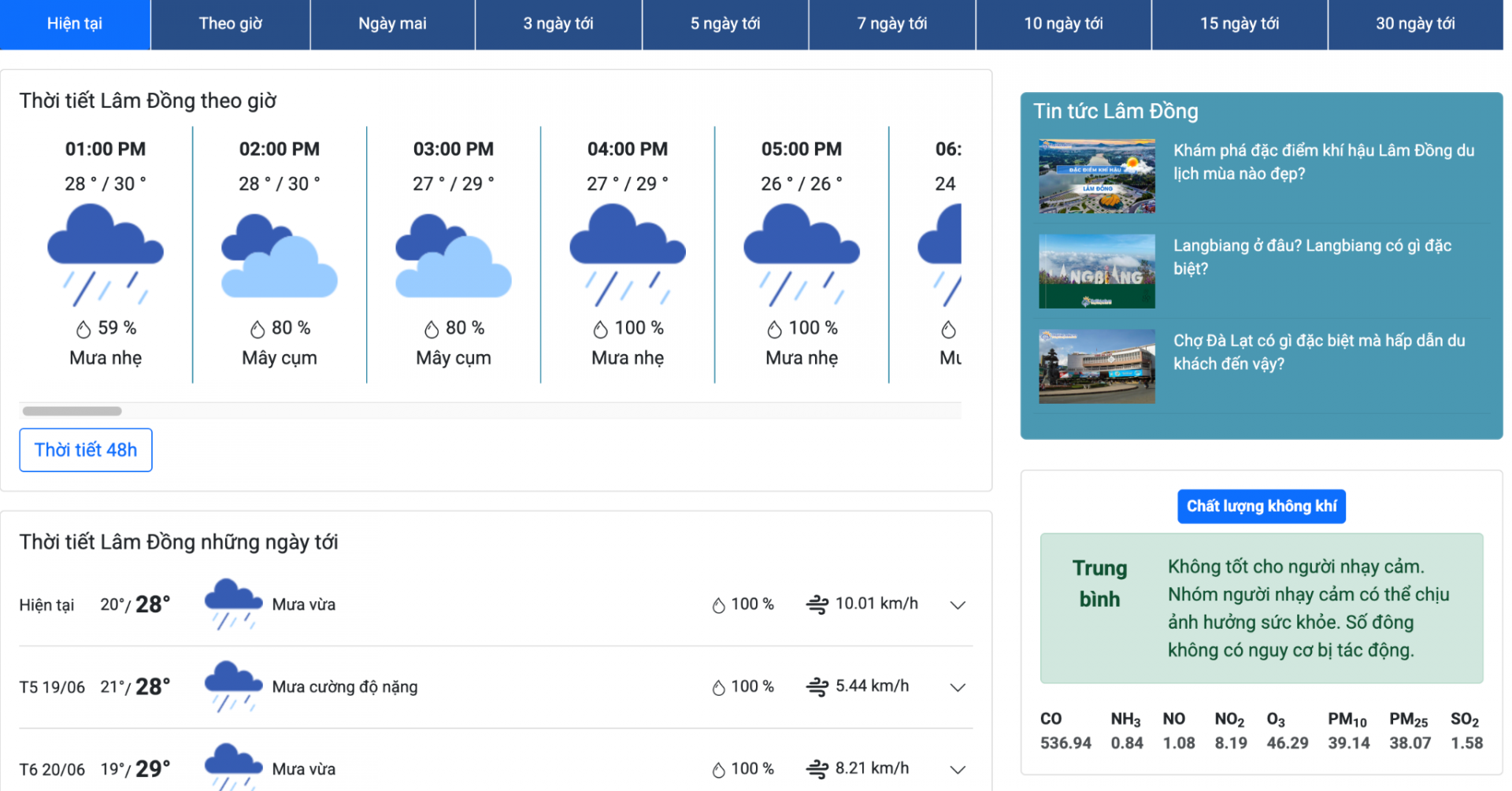Click humidity drop icon in T6 20/06 row
Image resolution: width=1512 pixels, height=791 pixels.
[x=719, y=770]
